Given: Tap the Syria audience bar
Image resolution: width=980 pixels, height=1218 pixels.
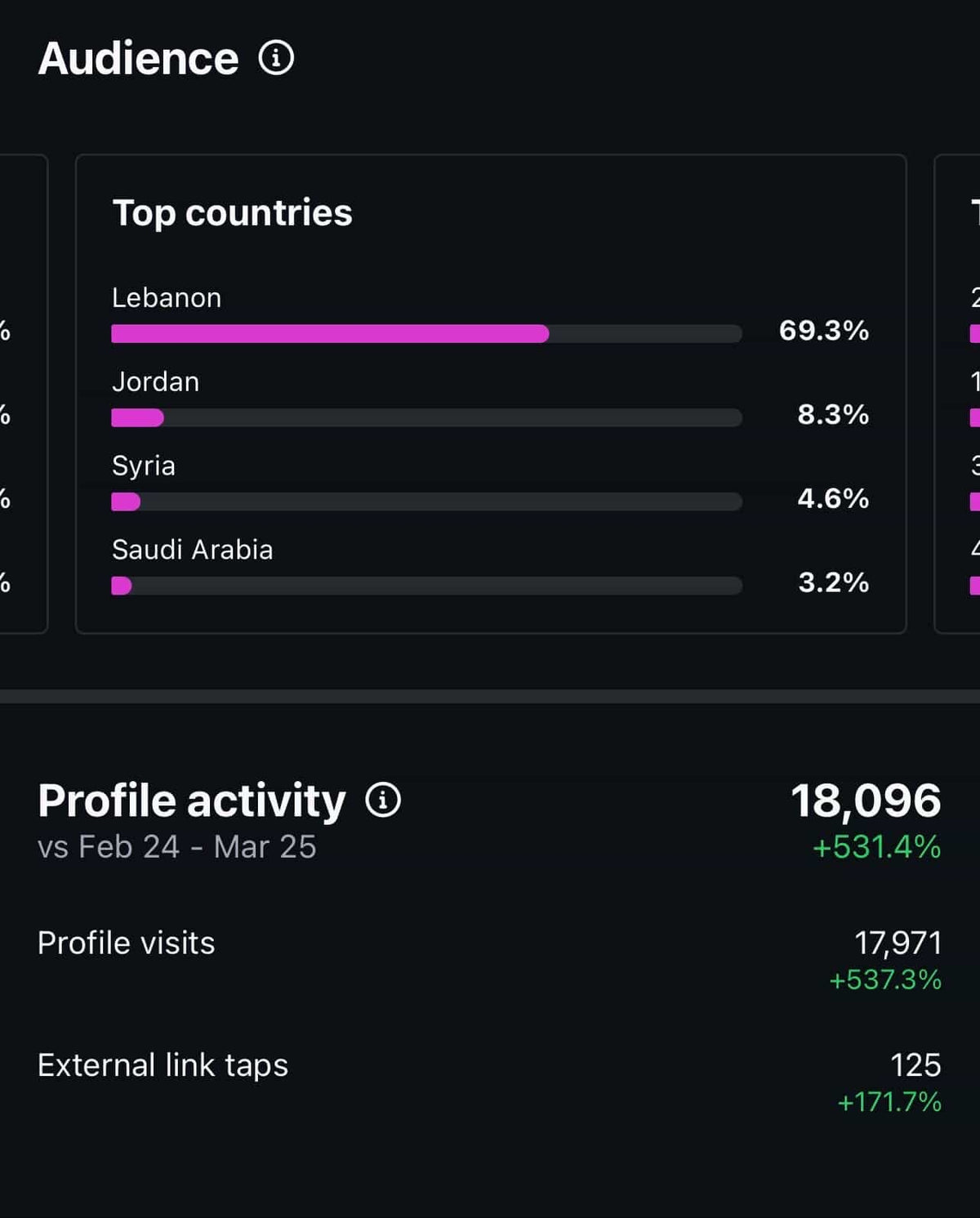Looking at the screenshot, I should pyautogui.click(x=426, y=502).
